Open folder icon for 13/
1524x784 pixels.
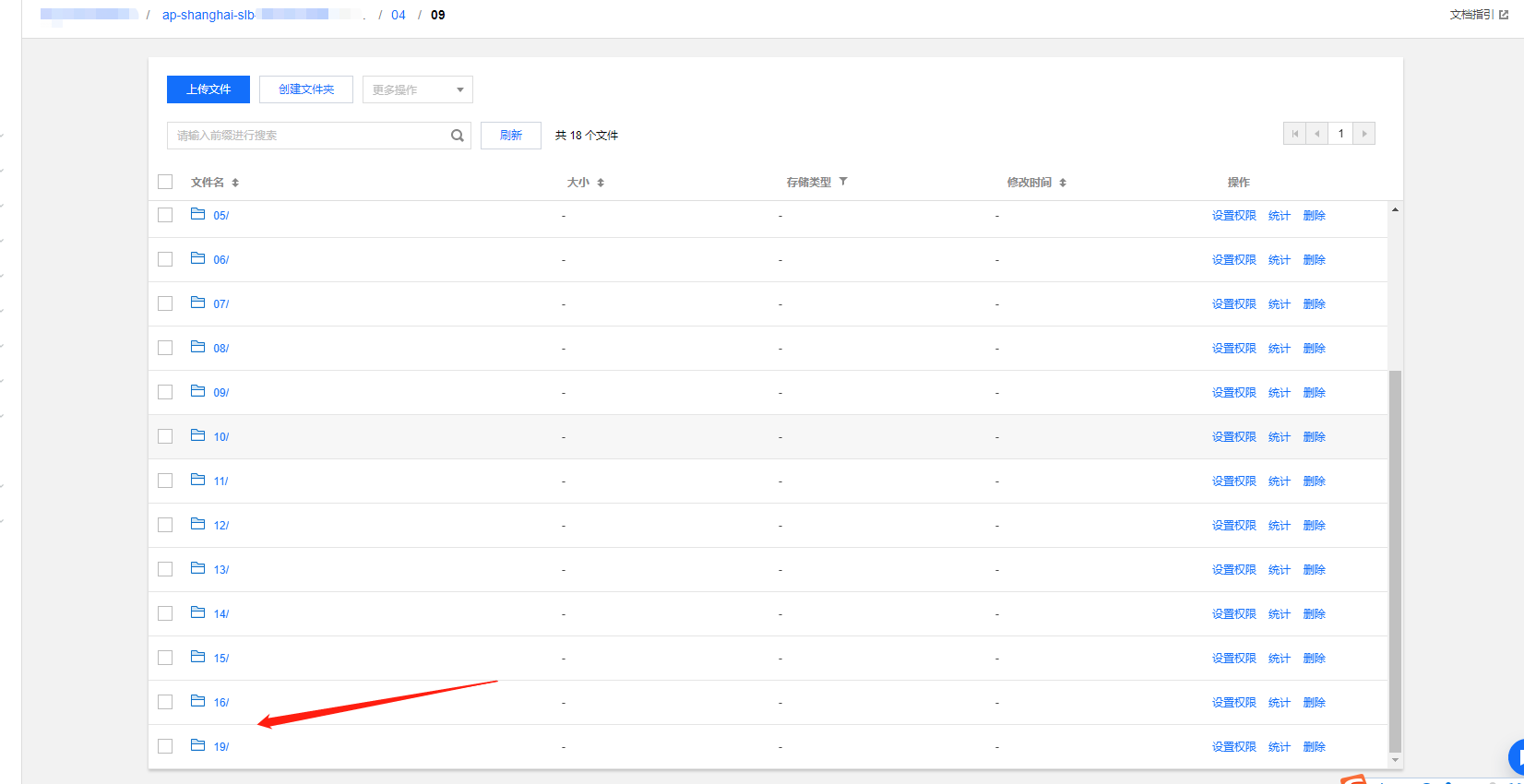[x=197, y=568]
